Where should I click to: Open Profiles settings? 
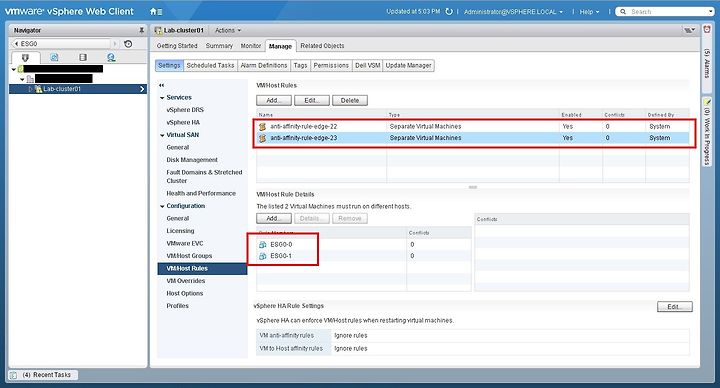click(x=178, y=306)
